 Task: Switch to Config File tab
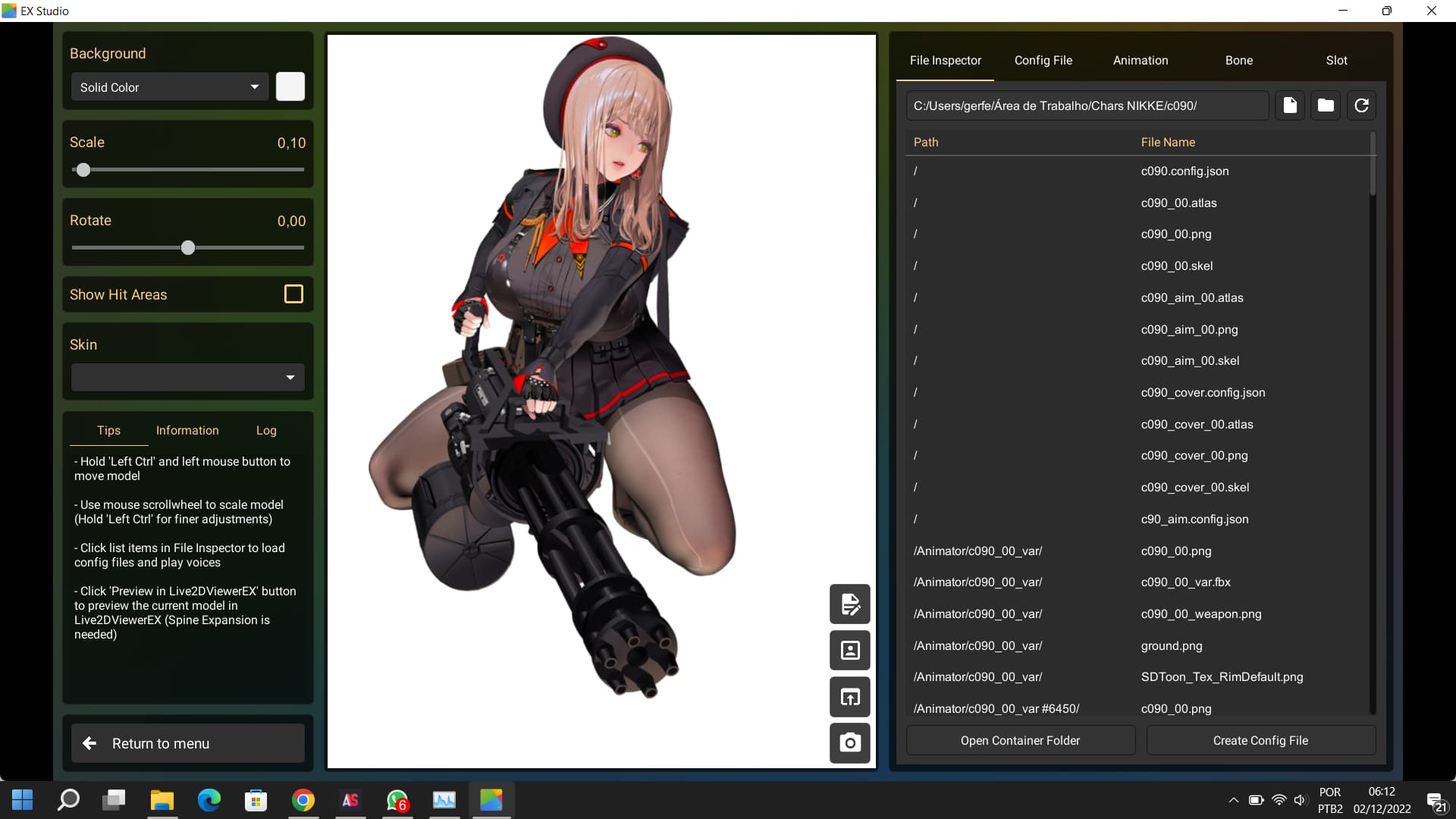point(1043,61)
